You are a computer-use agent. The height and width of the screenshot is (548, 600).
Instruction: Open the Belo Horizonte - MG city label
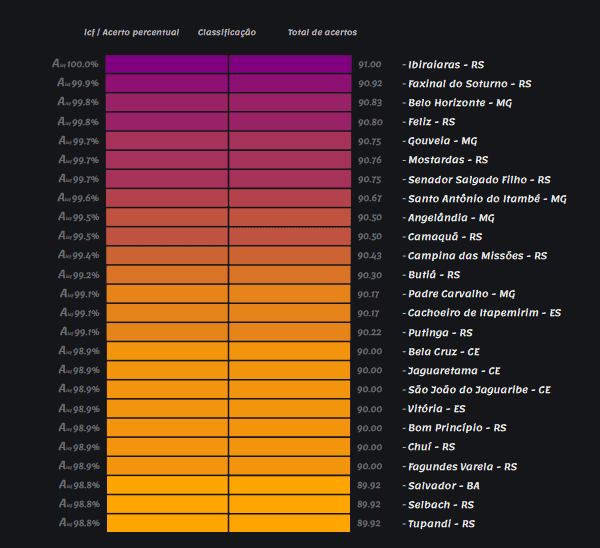[460, 103]
